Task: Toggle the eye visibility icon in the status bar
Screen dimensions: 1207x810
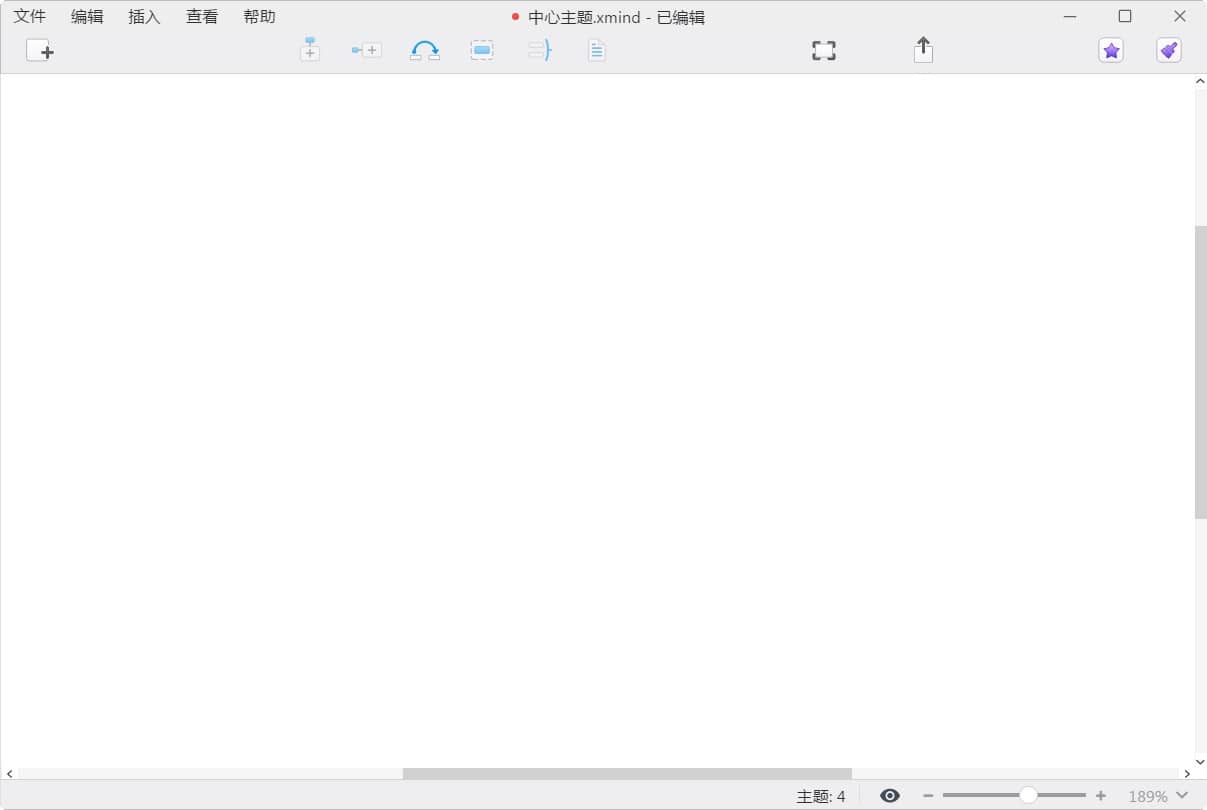Action: 890,796
